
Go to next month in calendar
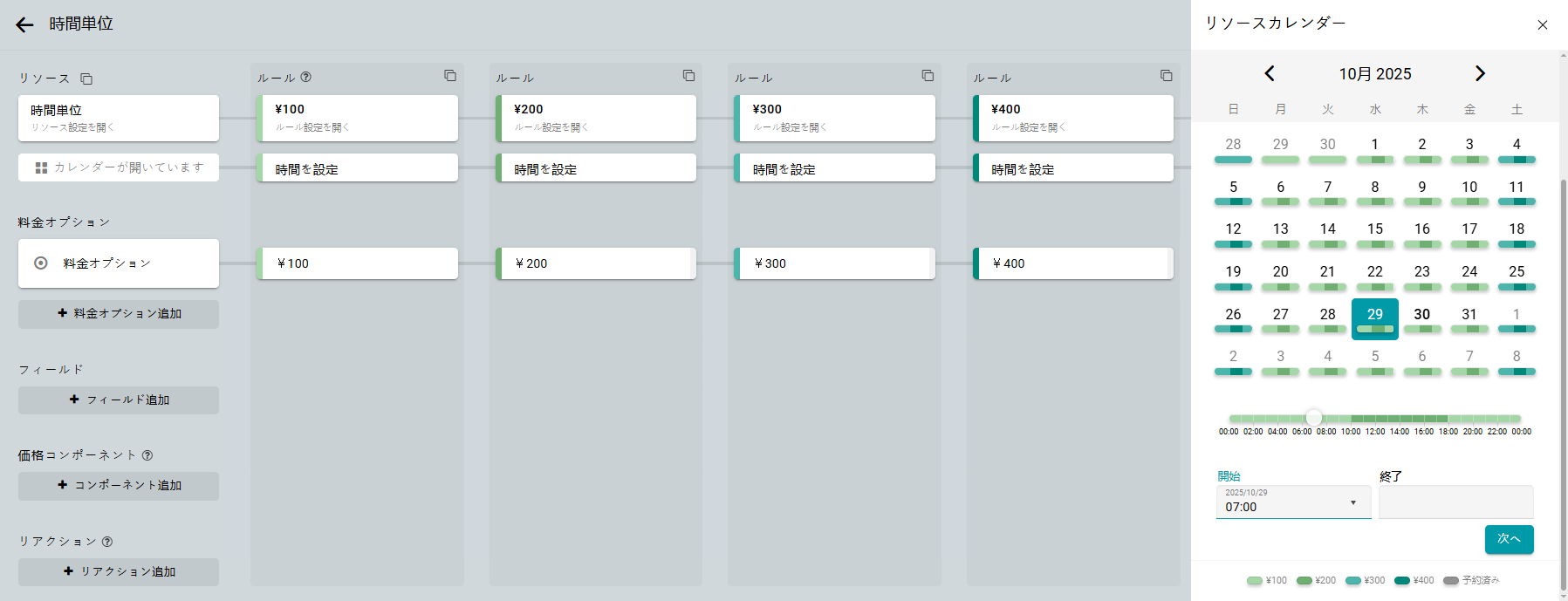(1480, 73)
